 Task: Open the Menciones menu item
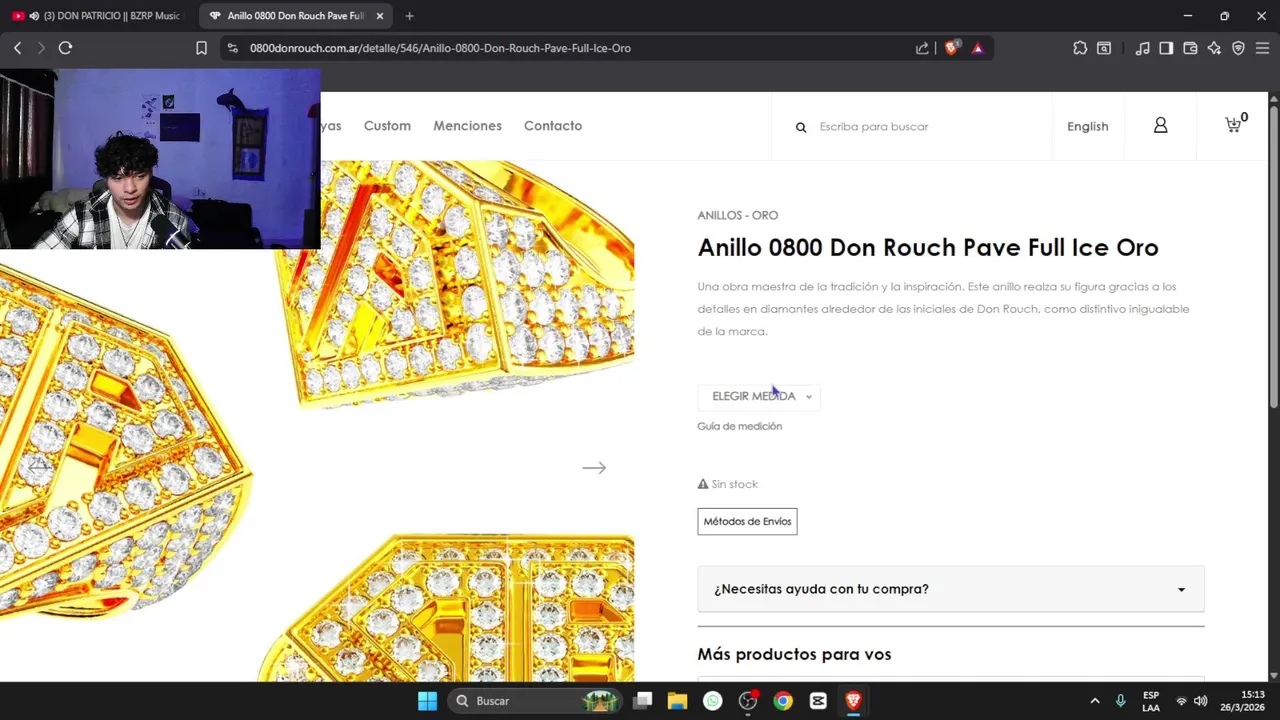[467, 126]
